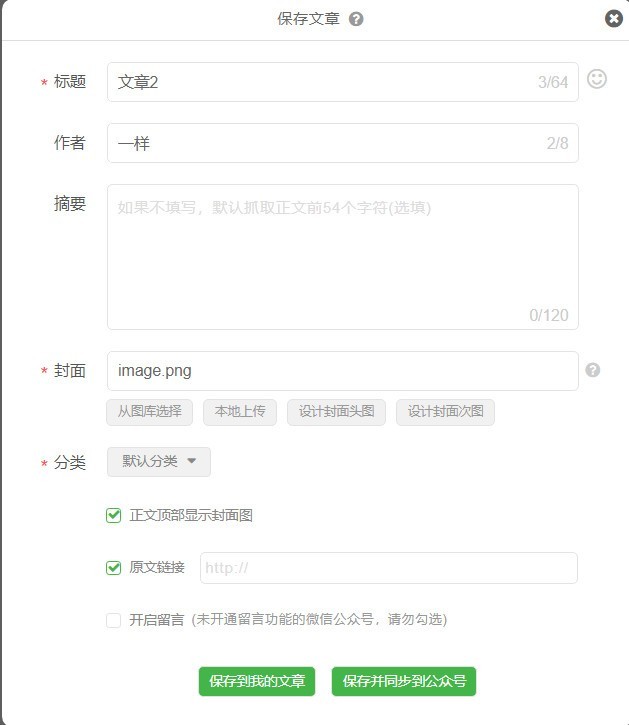This screenshot has width=629, height=725.
Task: Click the 封面 field showing image.png
Action: point(342,371)
